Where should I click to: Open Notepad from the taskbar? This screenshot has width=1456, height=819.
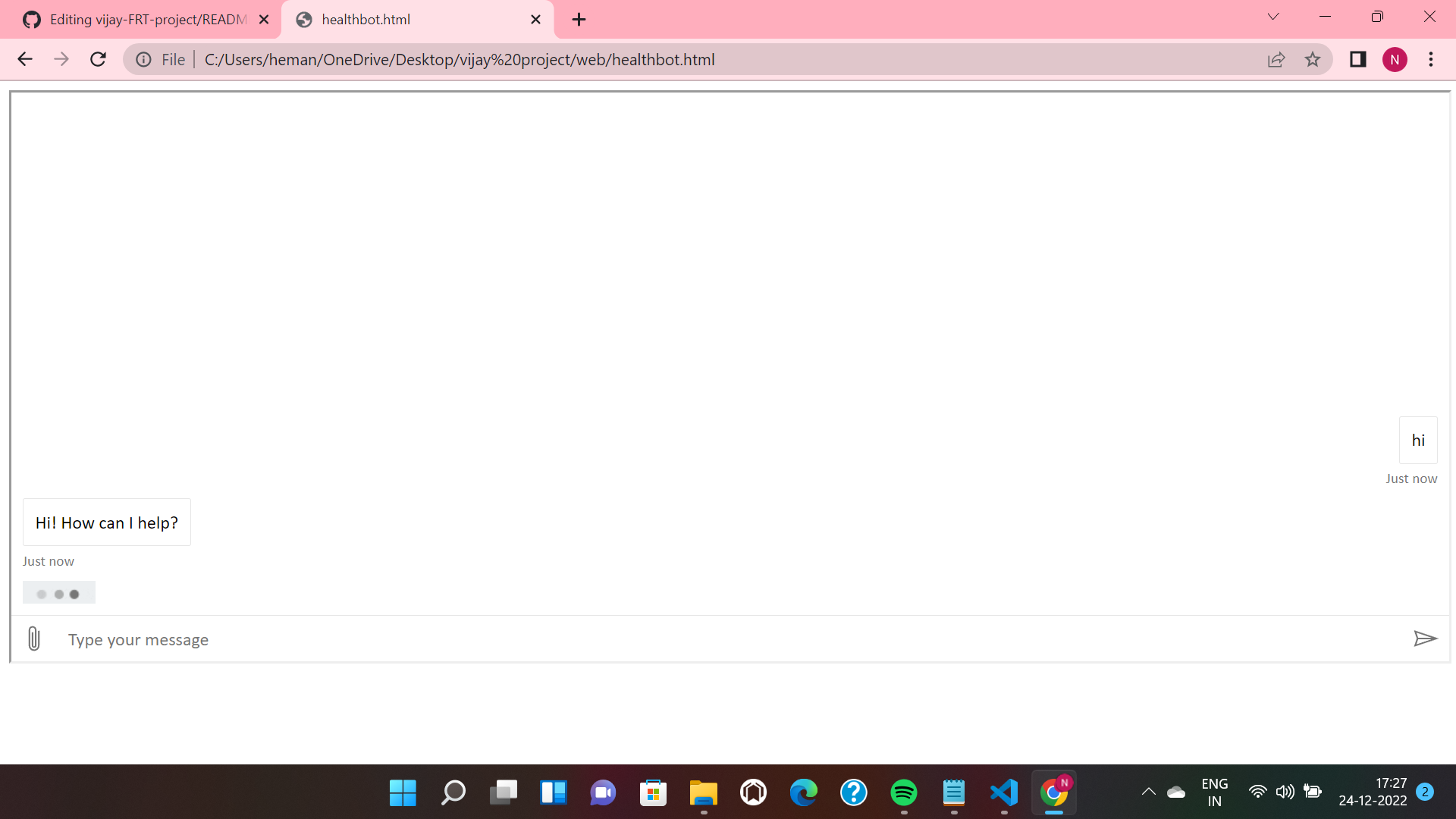(x=953, y=792)
